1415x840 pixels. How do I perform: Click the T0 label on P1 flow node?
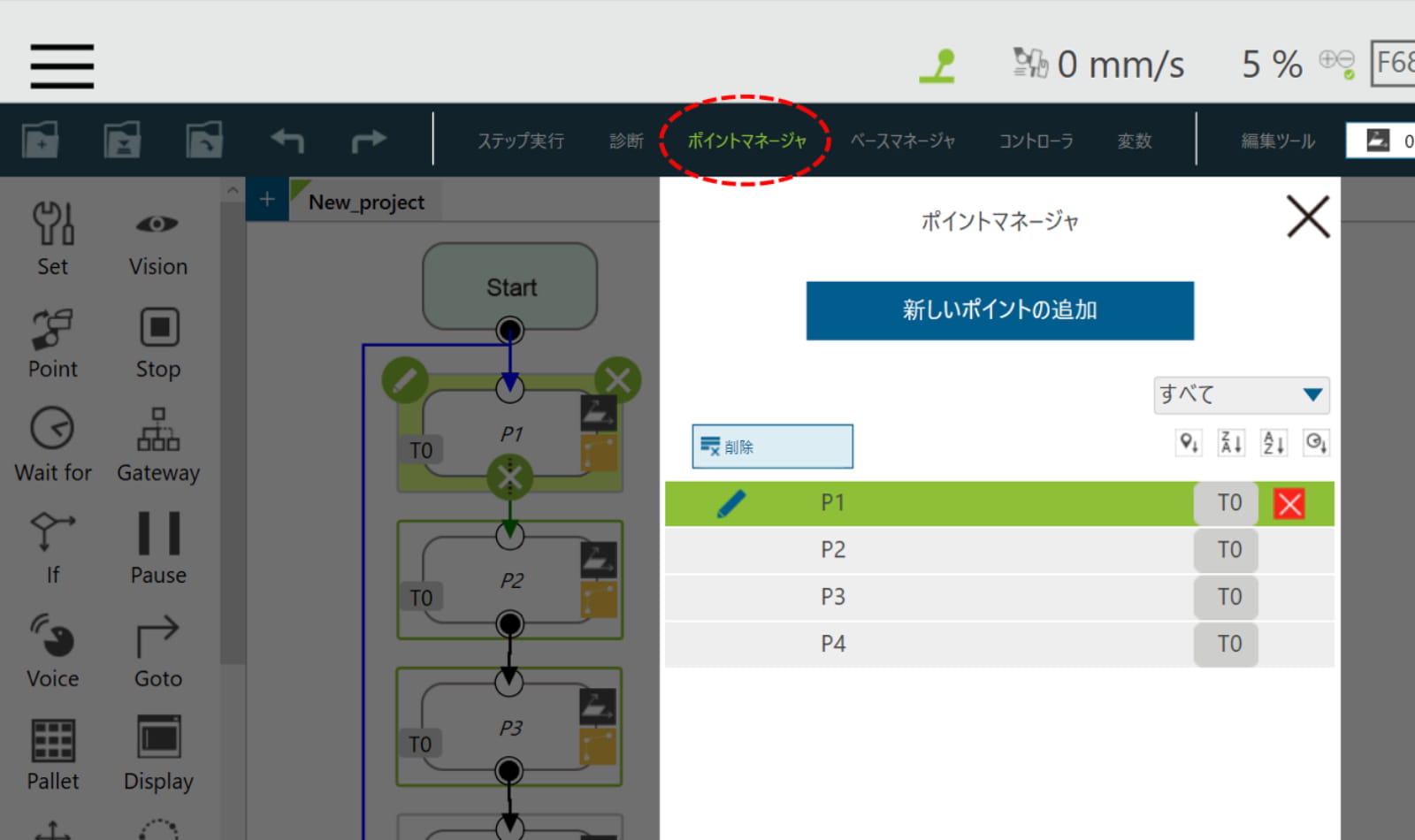tap(421, 450)
